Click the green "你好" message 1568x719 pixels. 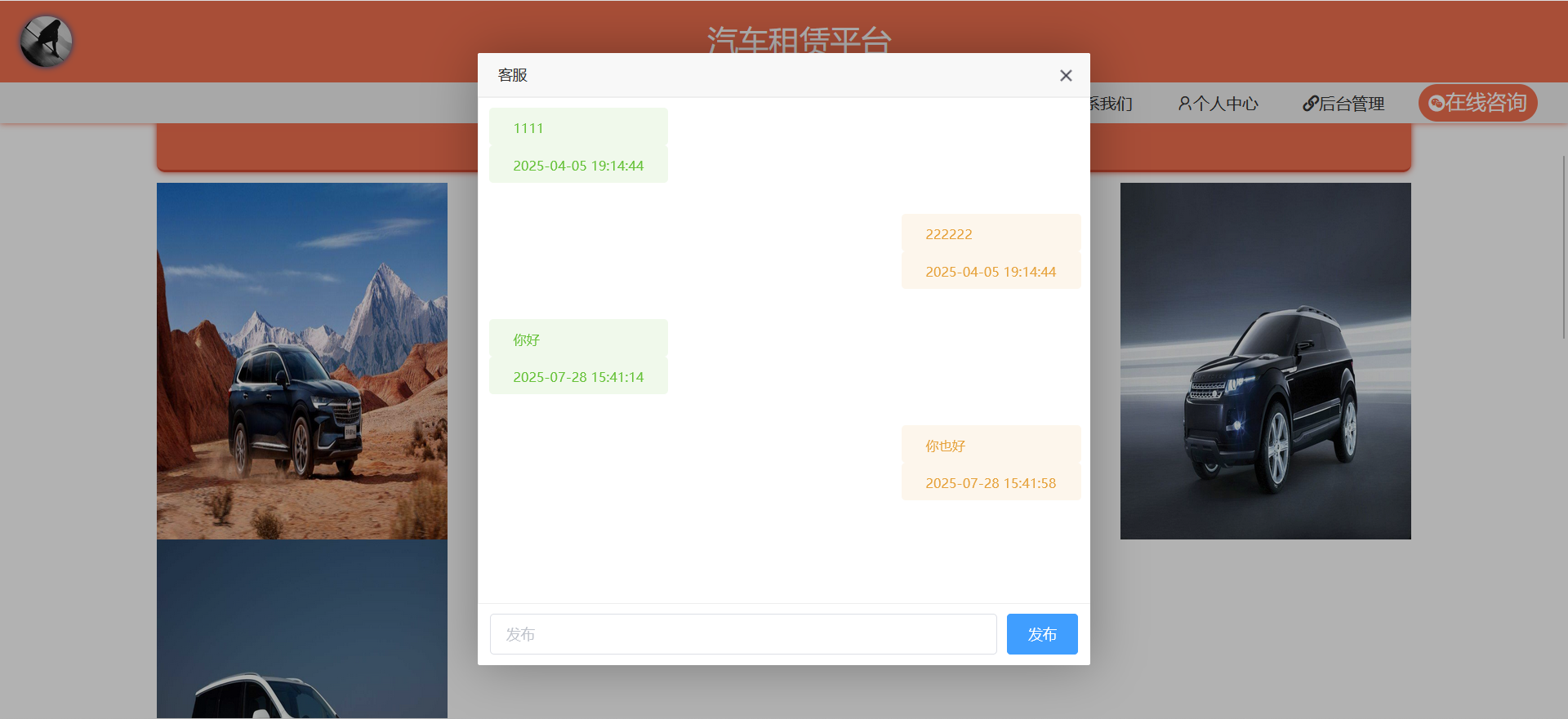pyautogui.click(x=578, y=340)
